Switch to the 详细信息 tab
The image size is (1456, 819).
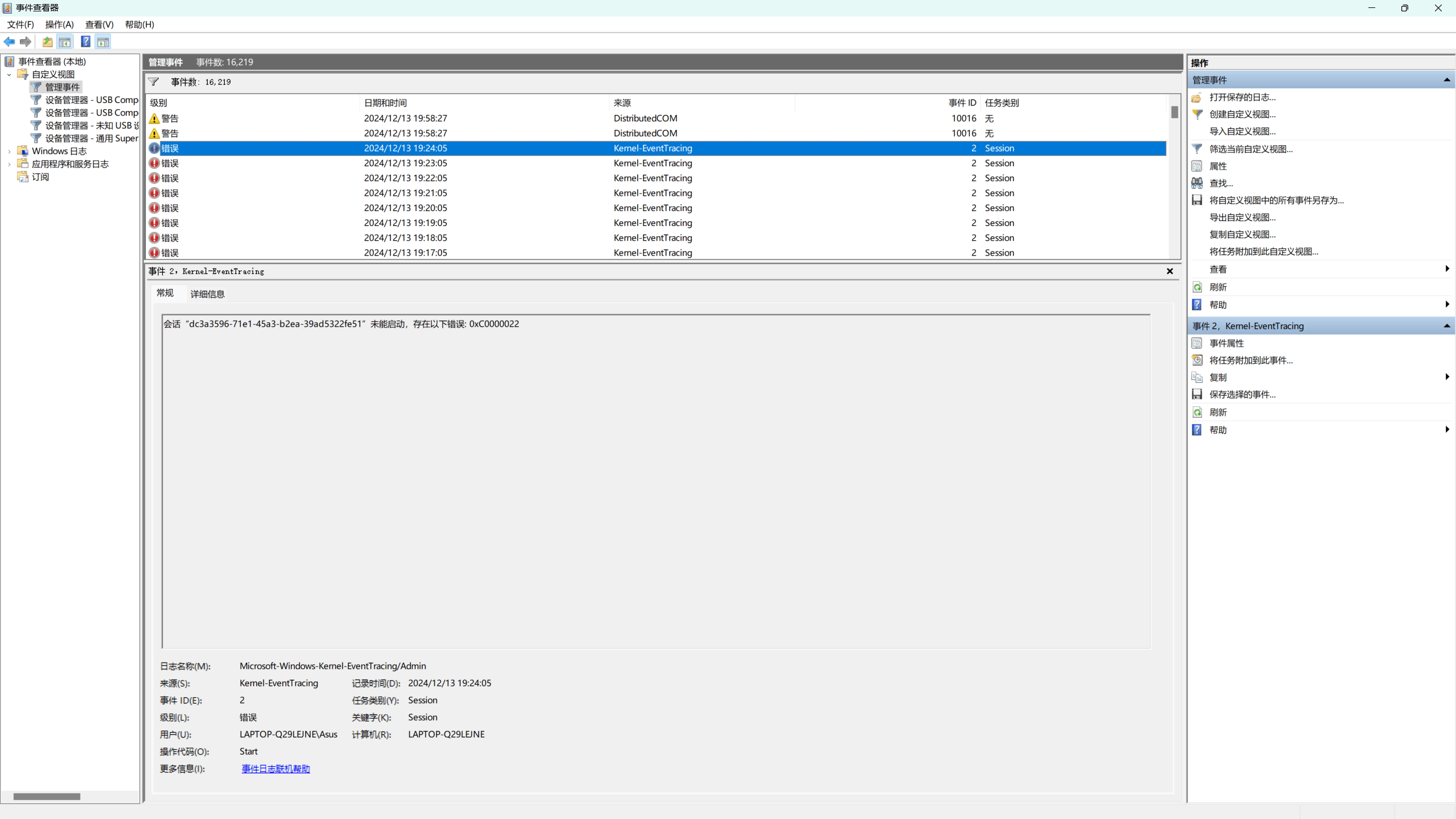pos(207,294)
